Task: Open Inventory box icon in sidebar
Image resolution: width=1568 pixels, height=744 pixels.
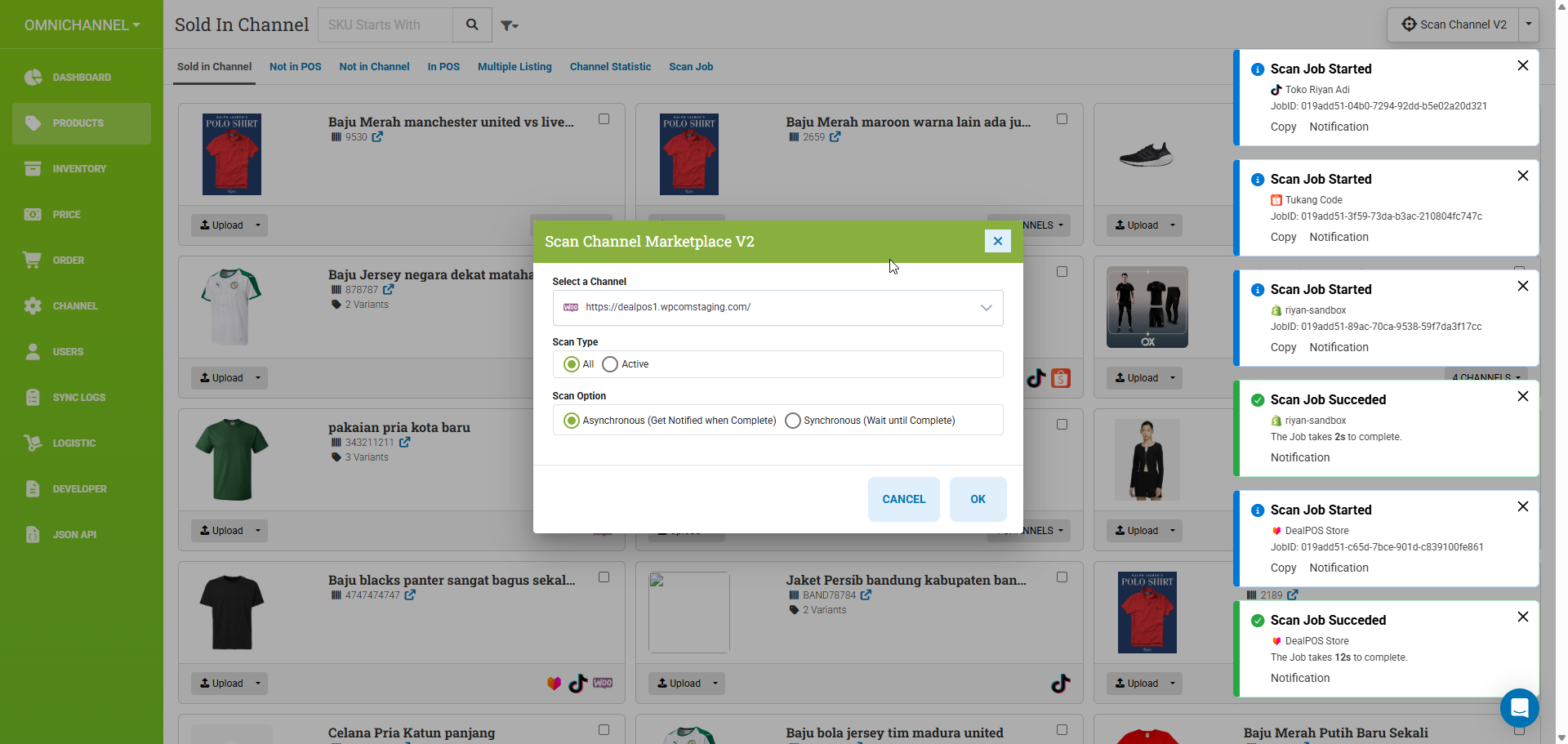Action: [x=33, y=169]
